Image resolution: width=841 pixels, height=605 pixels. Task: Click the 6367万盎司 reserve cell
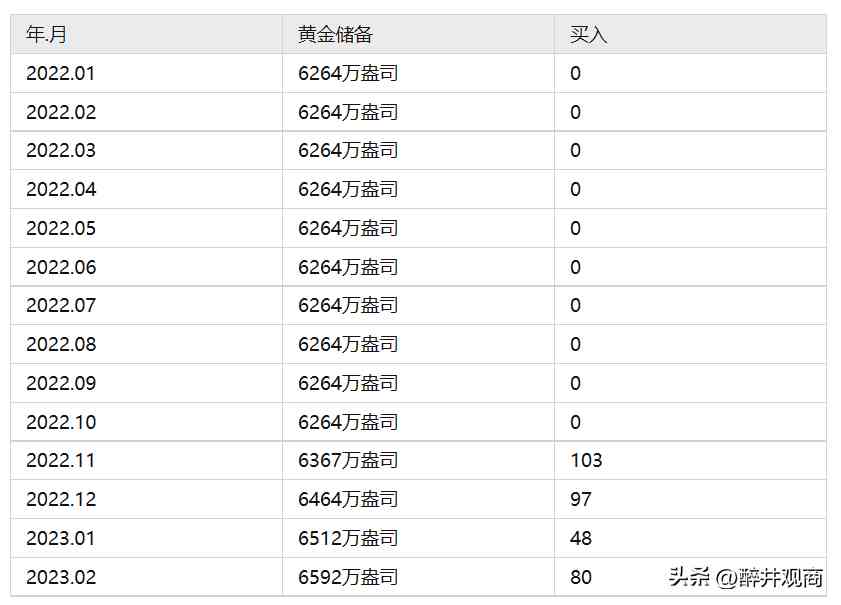pos(348,460)
